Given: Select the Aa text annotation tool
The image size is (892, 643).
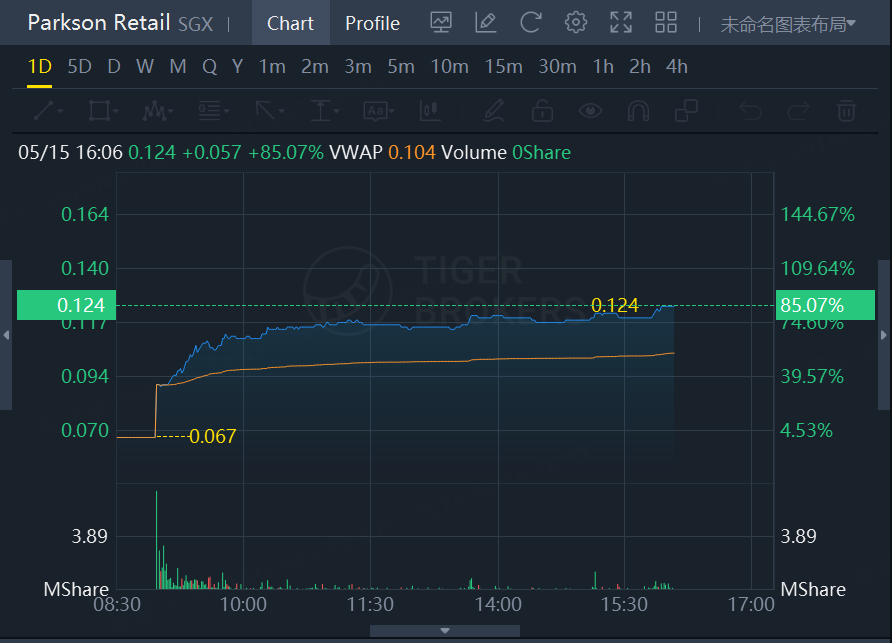Looking at the screenshot, I should tap(375, 111).
